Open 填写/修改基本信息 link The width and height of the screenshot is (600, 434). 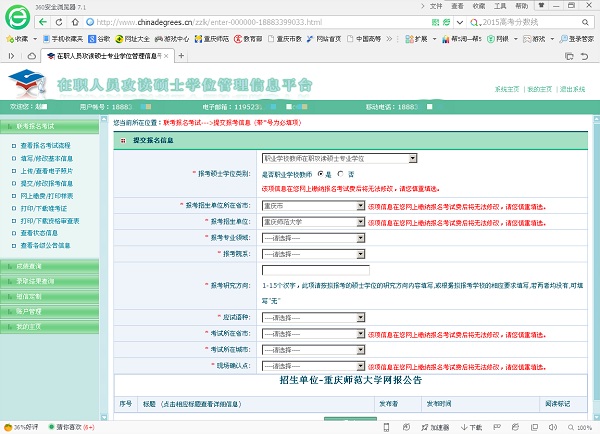point(47,158)
